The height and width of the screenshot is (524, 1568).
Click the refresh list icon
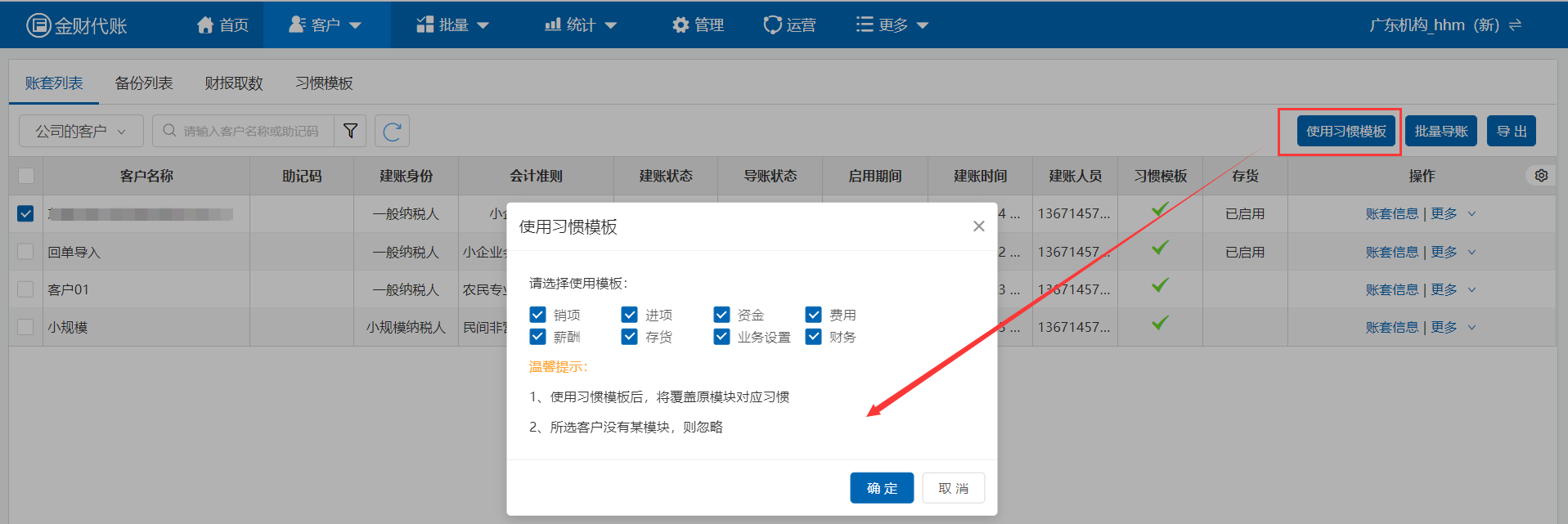[392, 131]
